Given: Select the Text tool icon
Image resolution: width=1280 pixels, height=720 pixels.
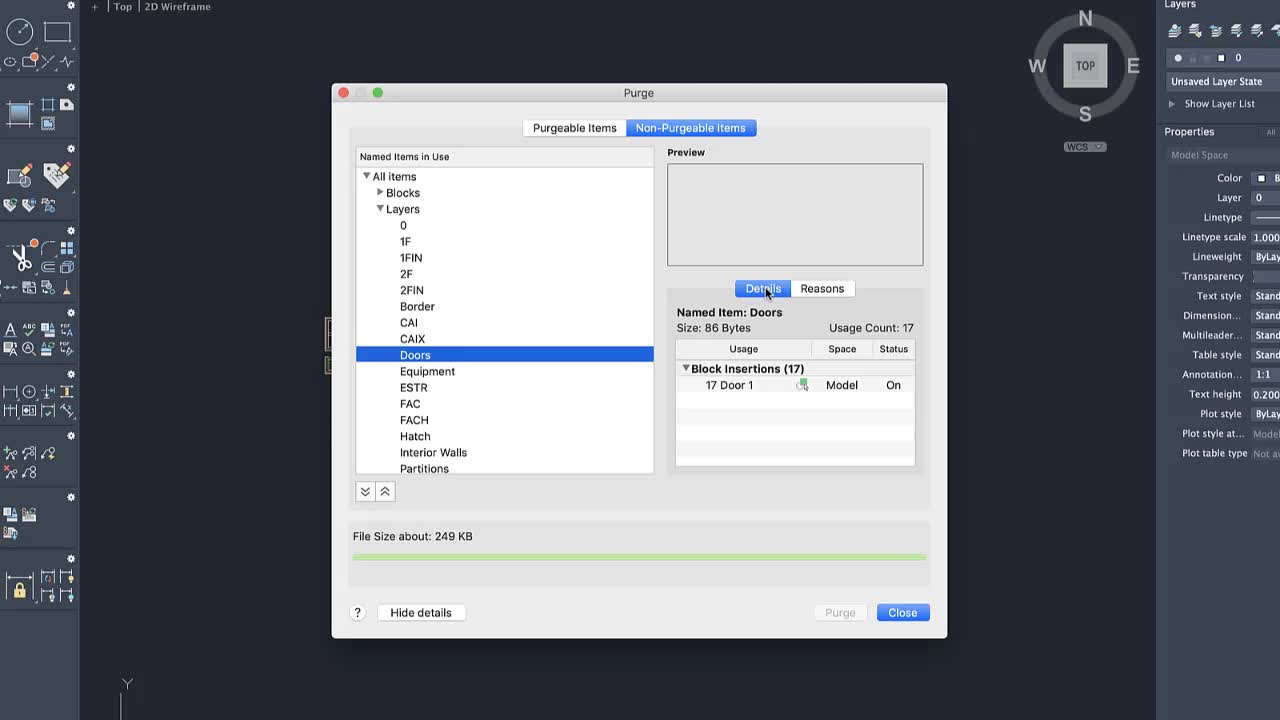Looking at the screenshot, I should 10,330.
